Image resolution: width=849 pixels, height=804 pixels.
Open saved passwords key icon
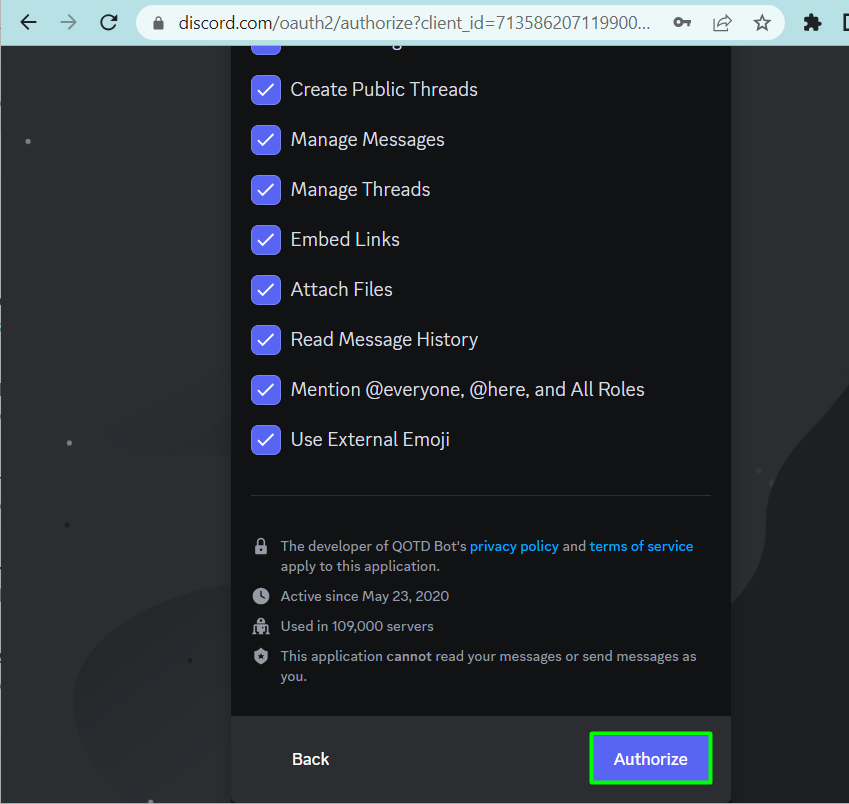click(x=682, y=23)
